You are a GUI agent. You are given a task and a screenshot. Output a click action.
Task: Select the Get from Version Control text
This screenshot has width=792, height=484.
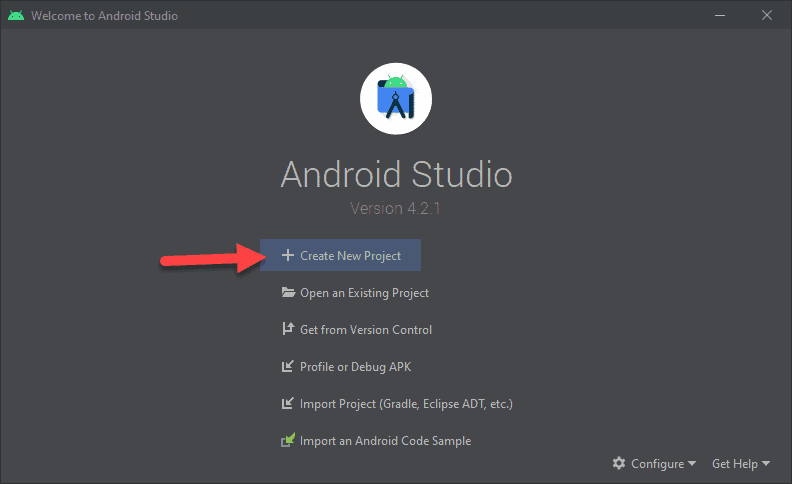click(366, 330)
